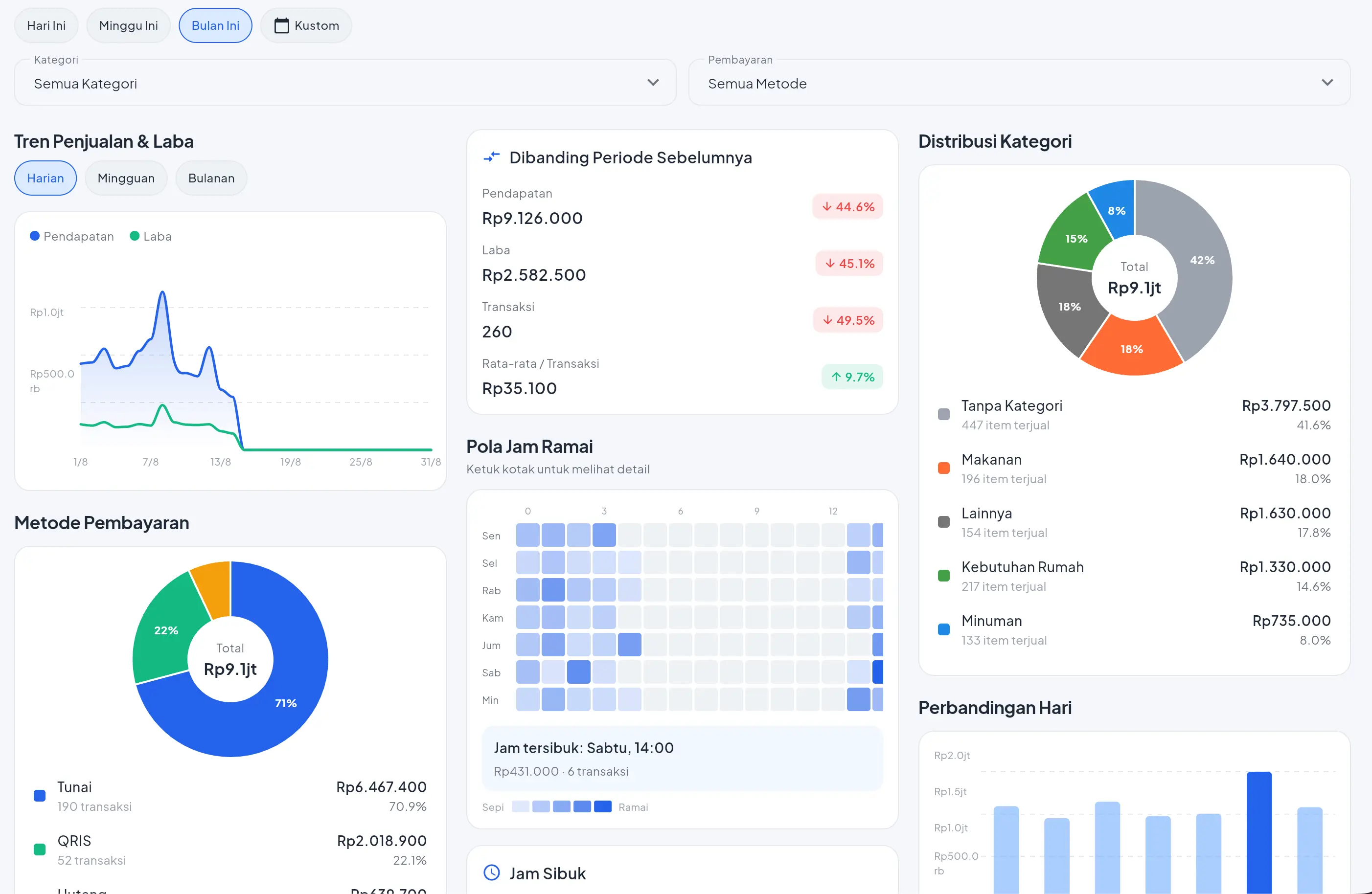This screenshot has height=894, width=1372.
Task: Click the Pola Jam Ramai heading
Action: [x=529, y=447]
